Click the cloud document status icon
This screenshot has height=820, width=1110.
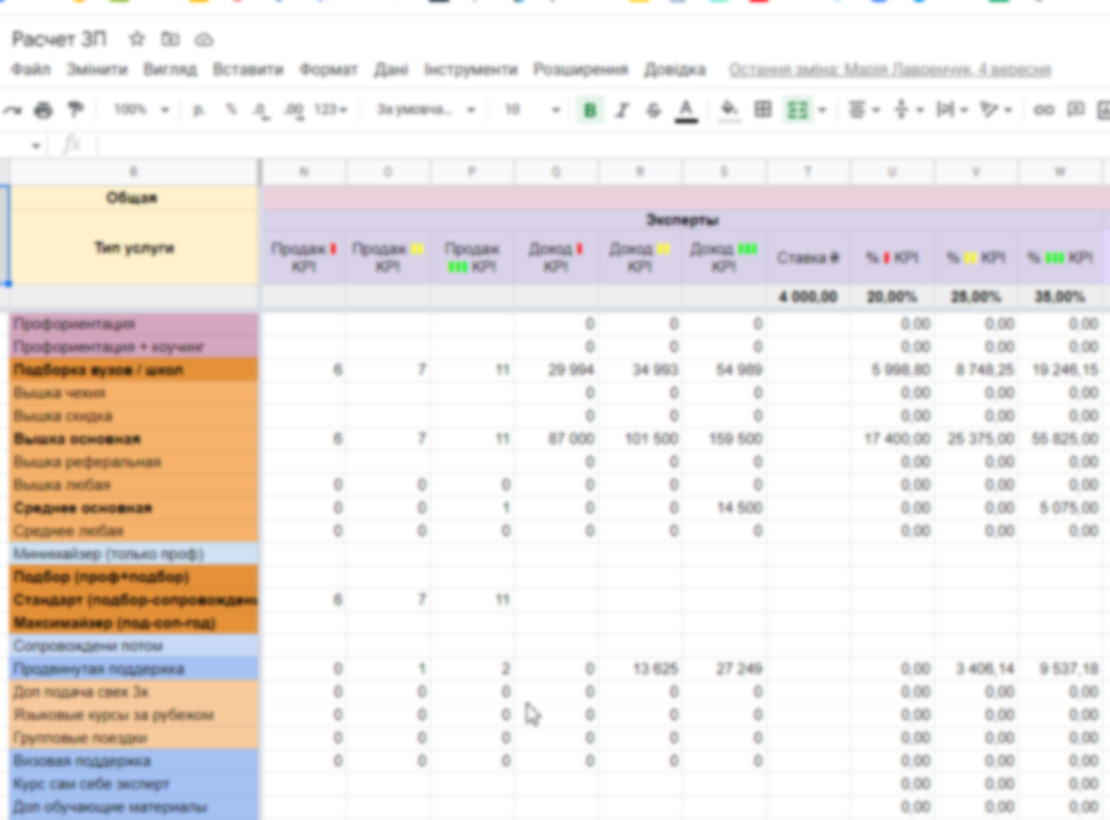(204, 40)
